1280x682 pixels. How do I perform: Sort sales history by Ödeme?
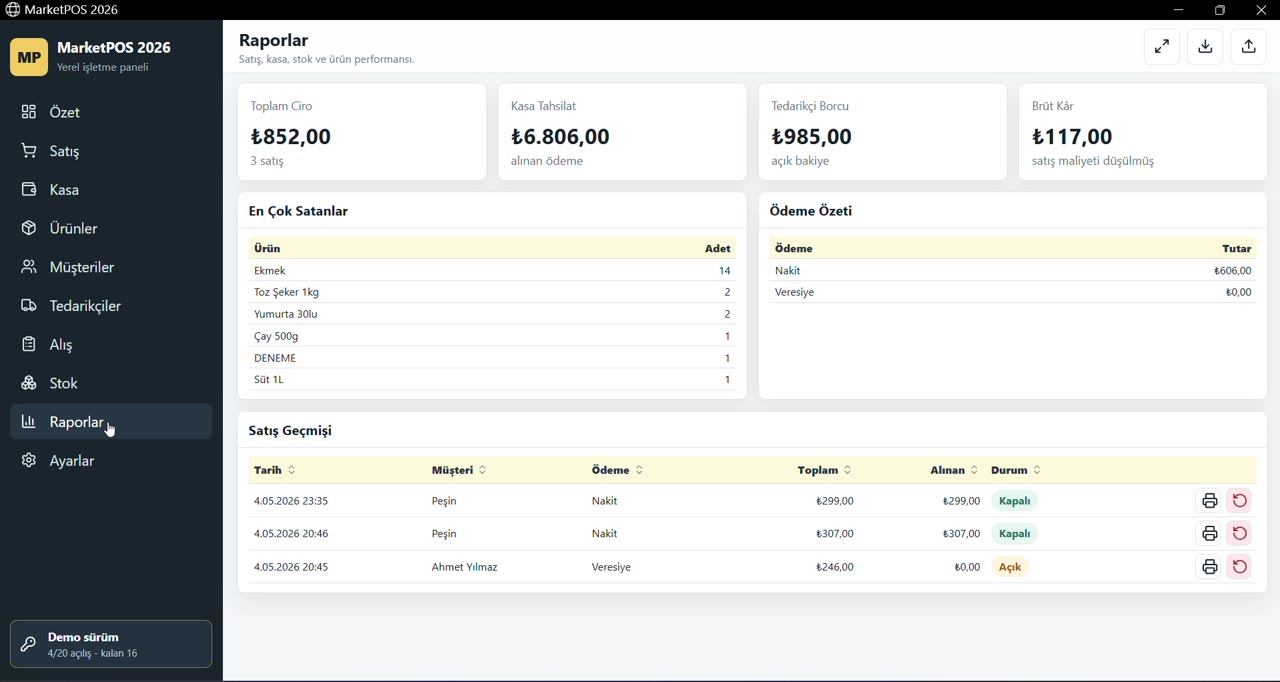click(x=618, y=470)
